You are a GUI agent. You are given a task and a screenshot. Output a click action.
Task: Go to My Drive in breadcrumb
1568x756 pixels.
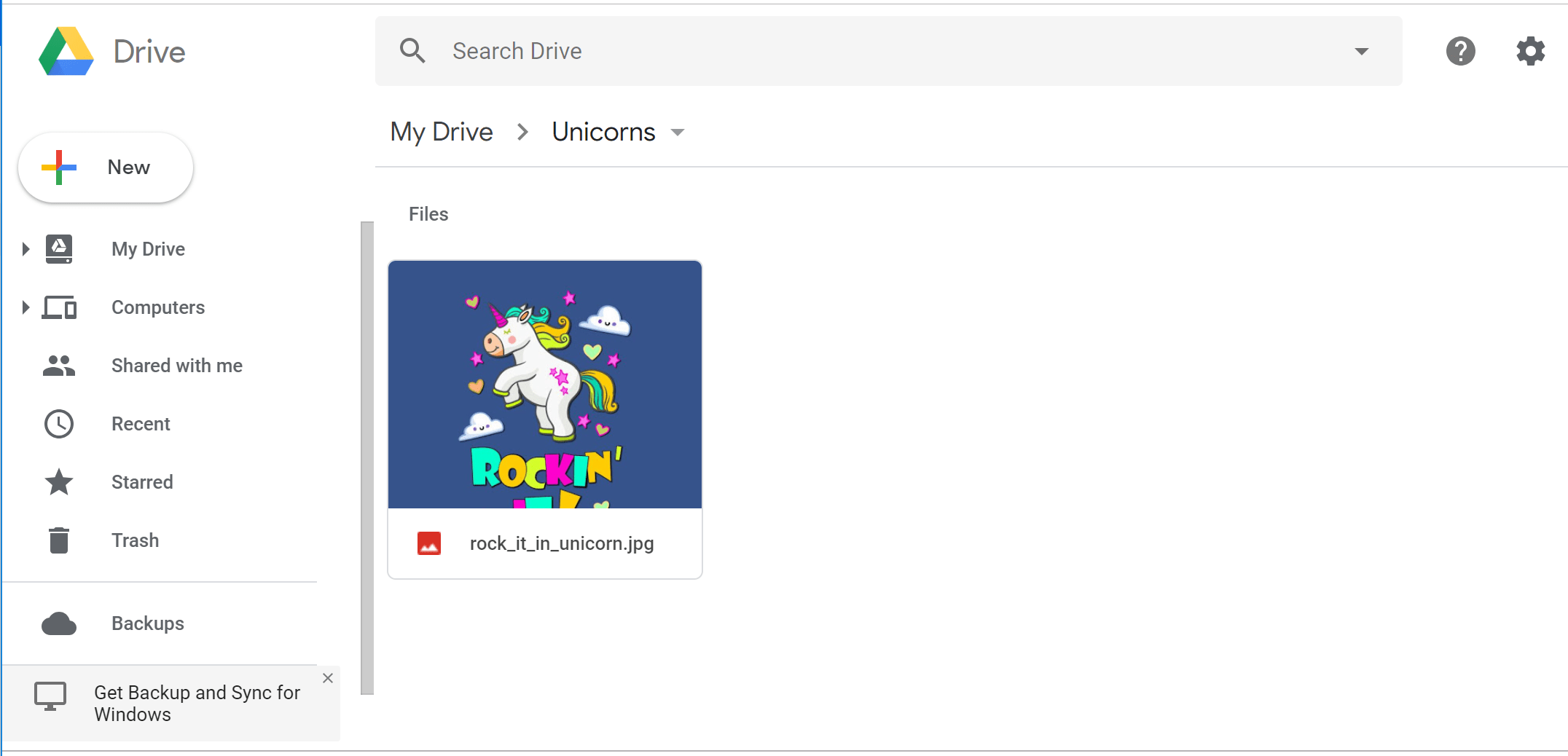click(442, 132)
